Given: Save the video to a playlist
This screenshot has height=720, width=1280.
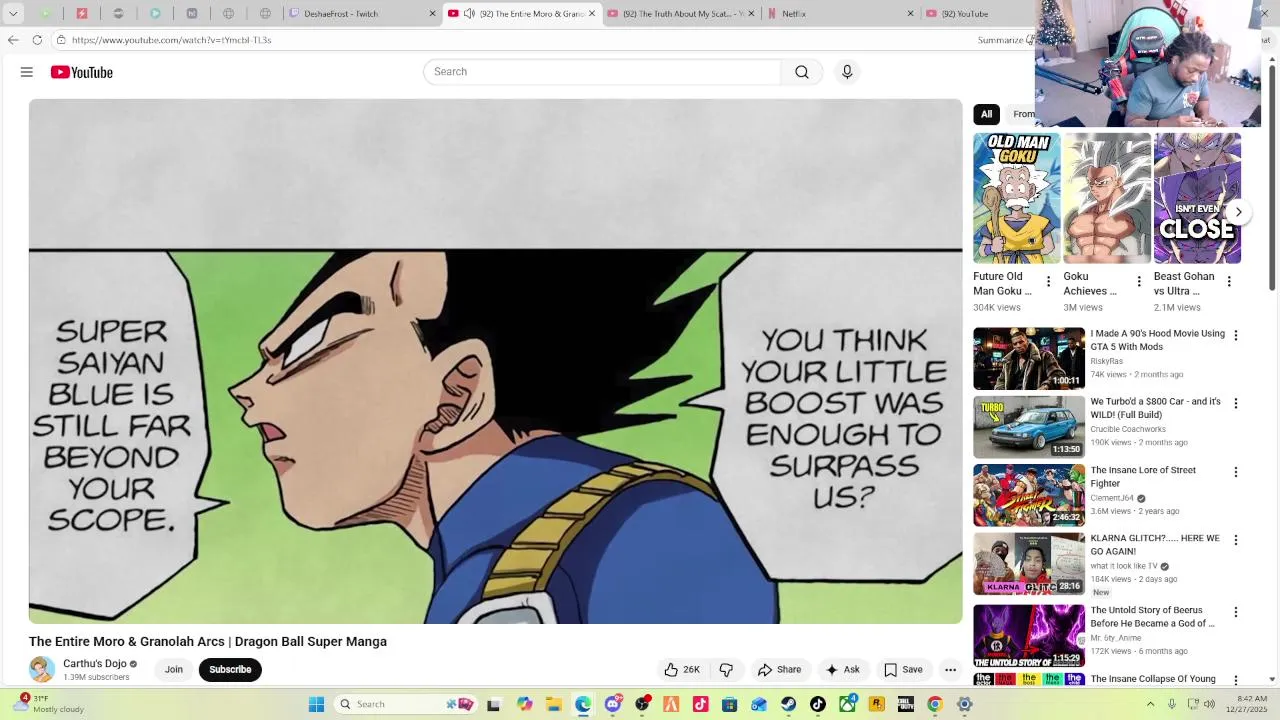Looking at the screenshot, I should coord(903,670).
